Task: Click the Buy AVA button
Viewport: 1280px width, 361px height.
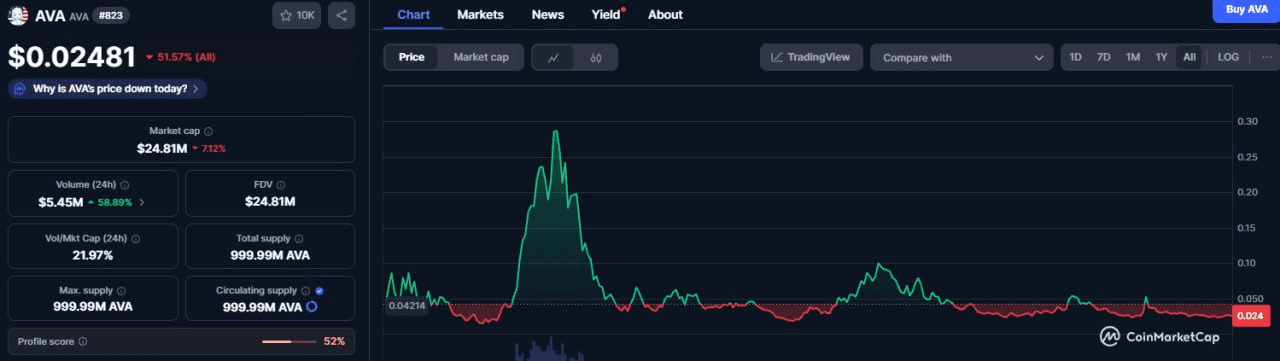Action: [x=1246, y=9]
